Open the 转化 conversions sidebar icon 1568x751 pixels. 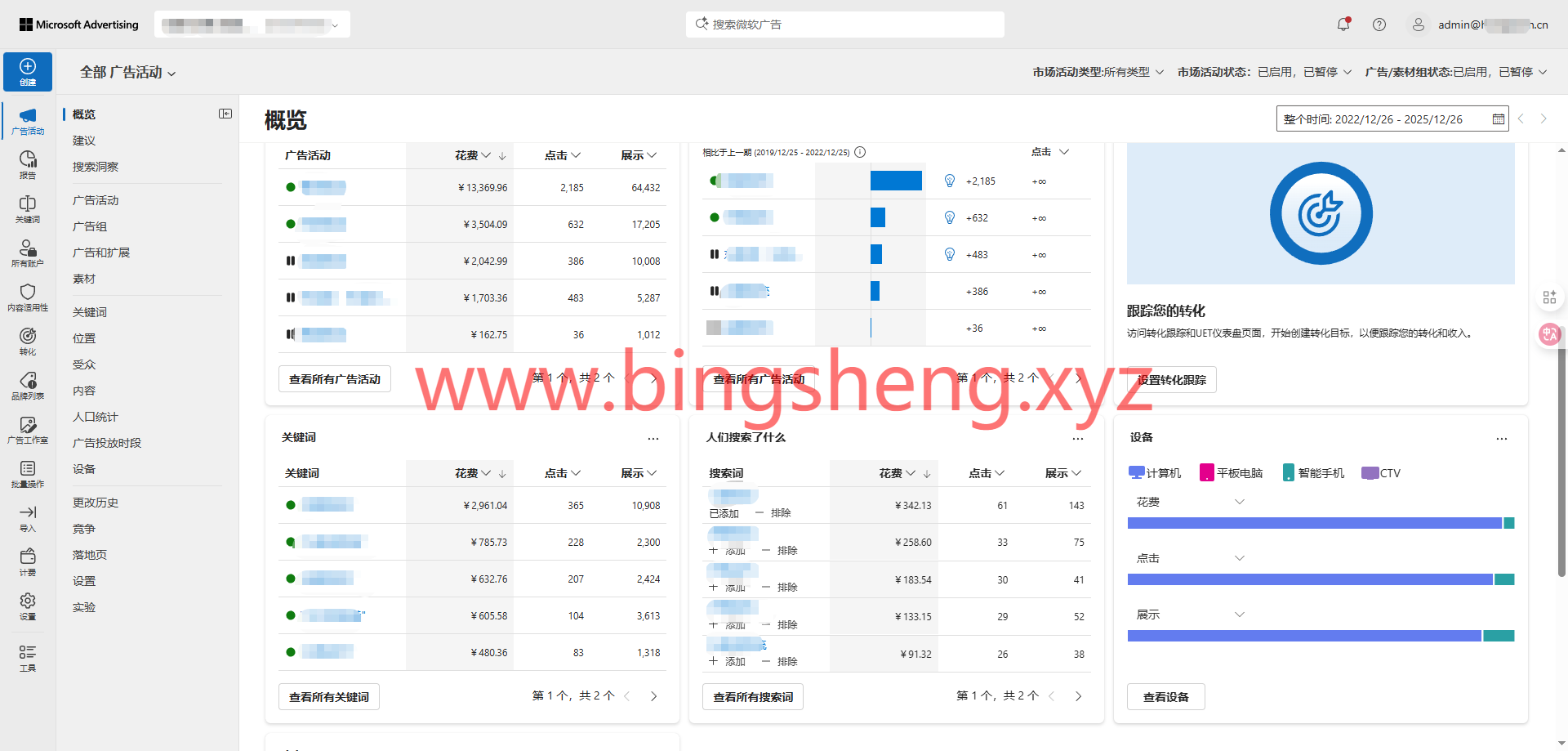click(x=28, y=341)
